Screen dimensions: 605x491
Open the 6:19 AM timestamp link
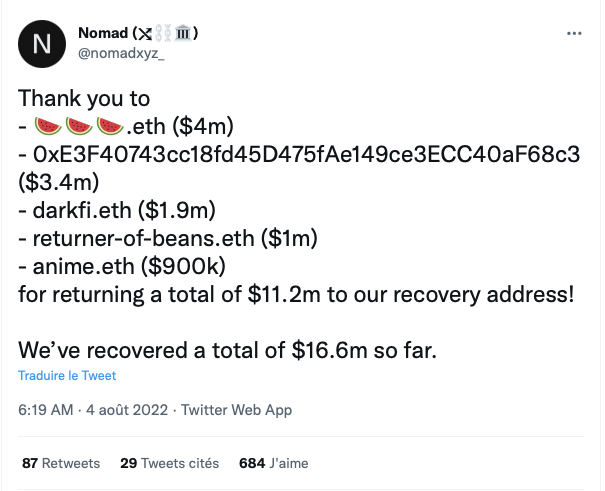46,410
